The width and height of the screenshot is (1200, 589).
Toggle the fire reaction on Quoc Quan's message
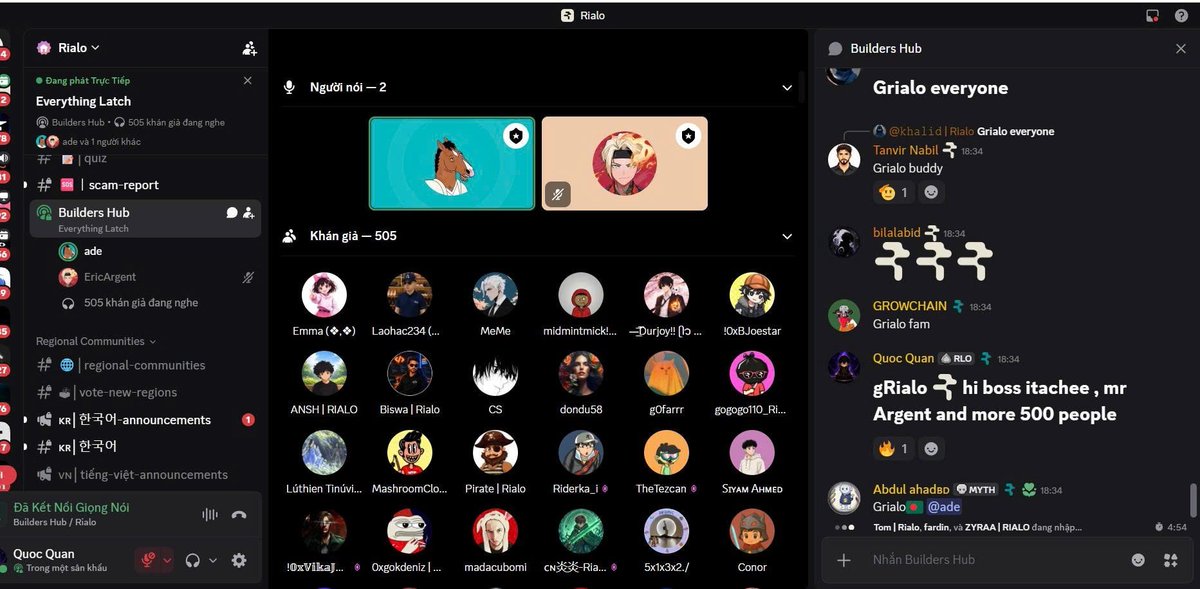pos(894,449)
